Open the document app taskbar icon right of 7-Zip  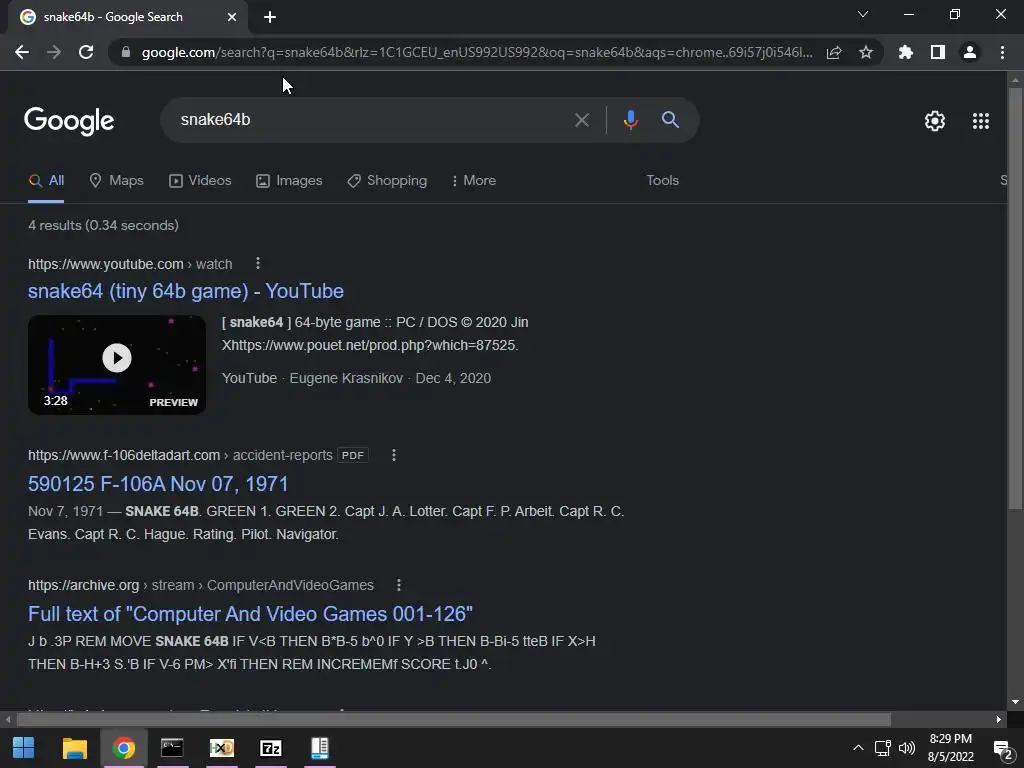(x=319, y=748)
